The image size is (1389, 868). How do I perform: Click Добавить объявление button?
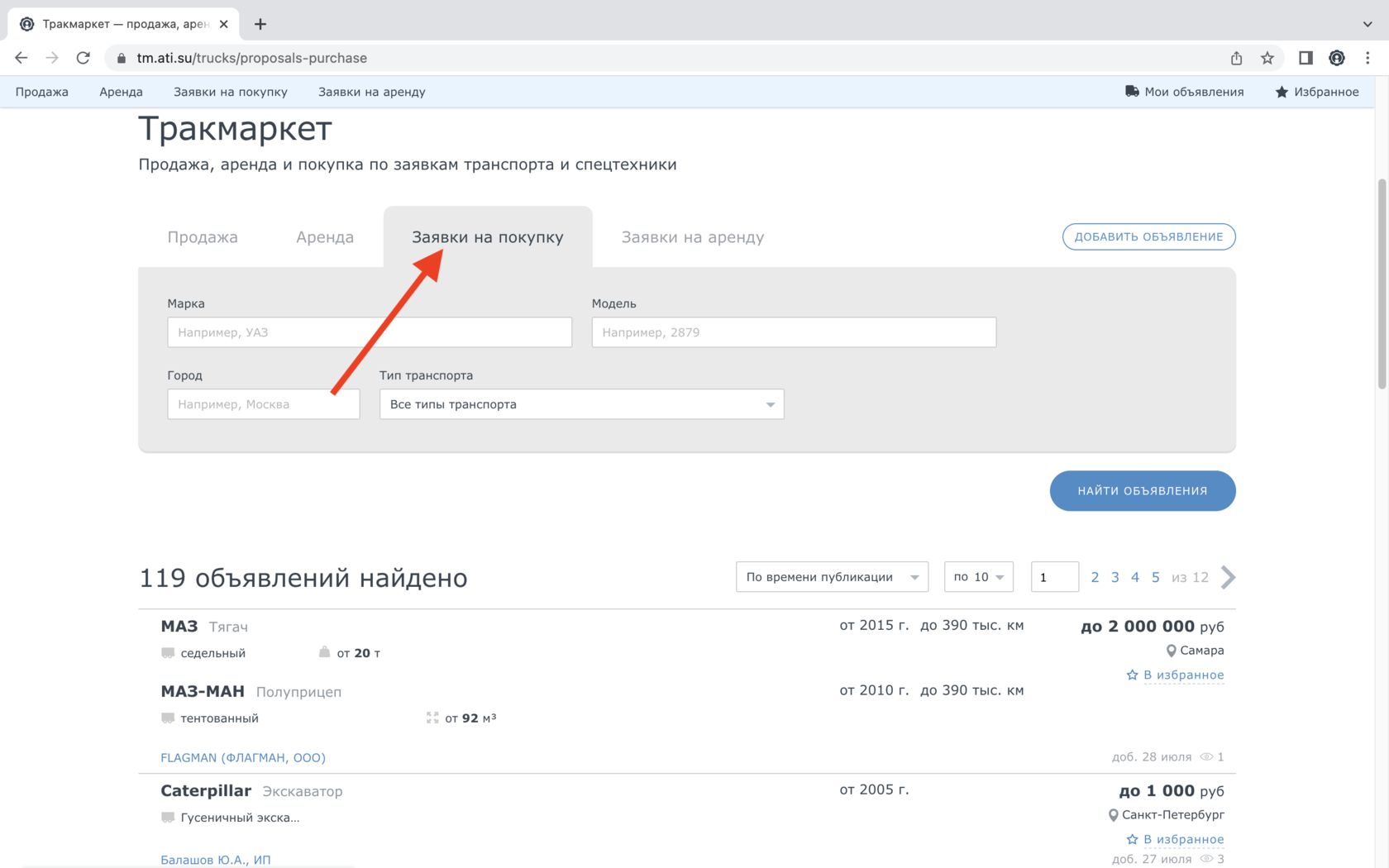[1148, 236]
